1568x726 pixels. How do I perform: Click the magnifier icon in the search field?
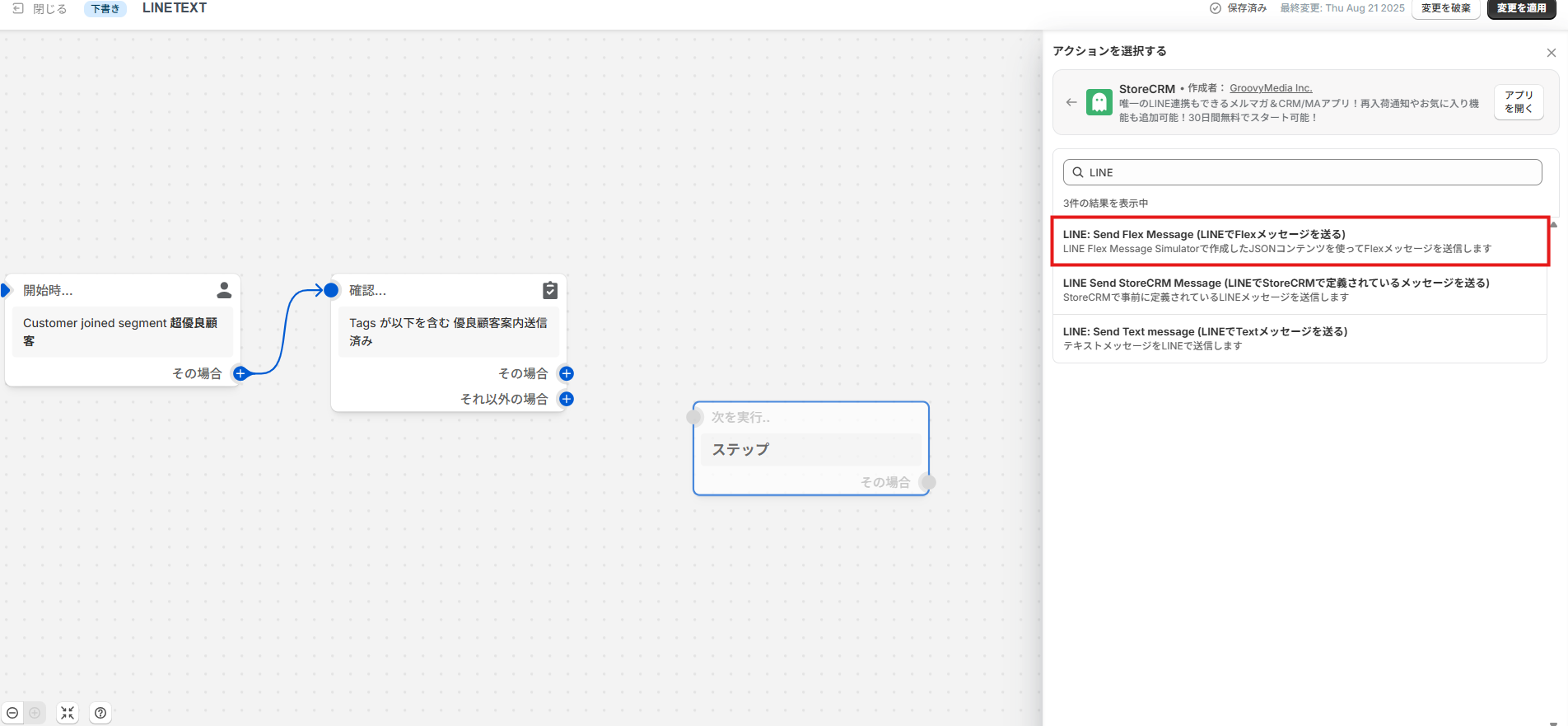1077,172
